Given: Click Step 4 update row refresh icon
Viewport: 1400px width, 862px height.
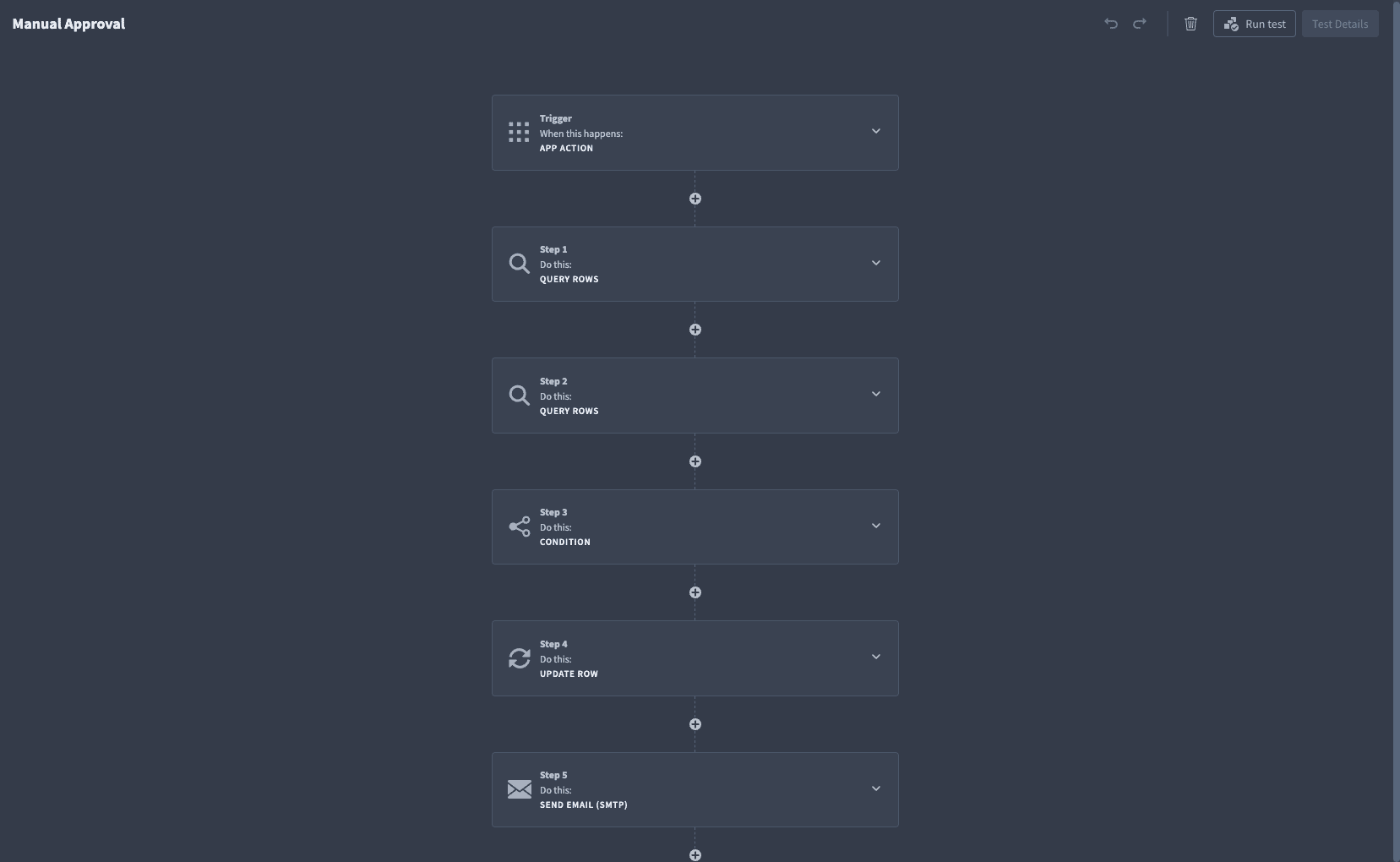Looking at the screenshot, I should [x=519, y=658].
